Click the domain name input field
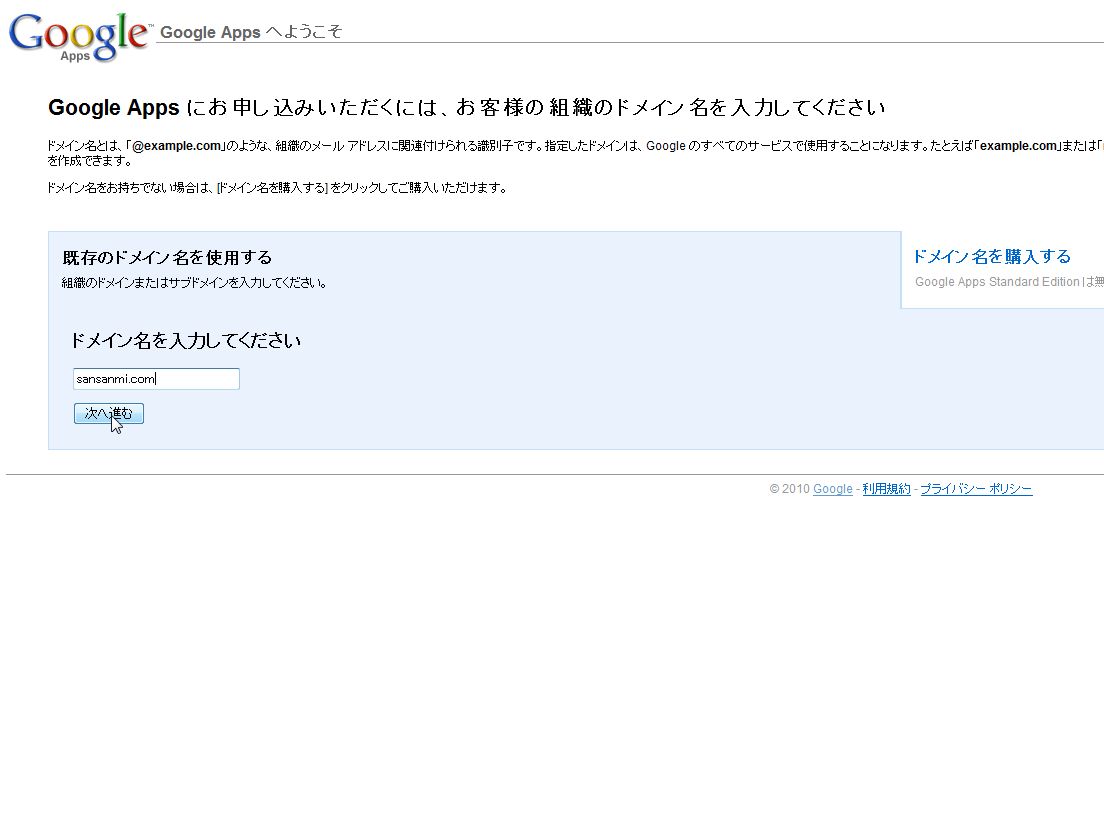This screenshot has width=1104, height=835. (156, 379)
